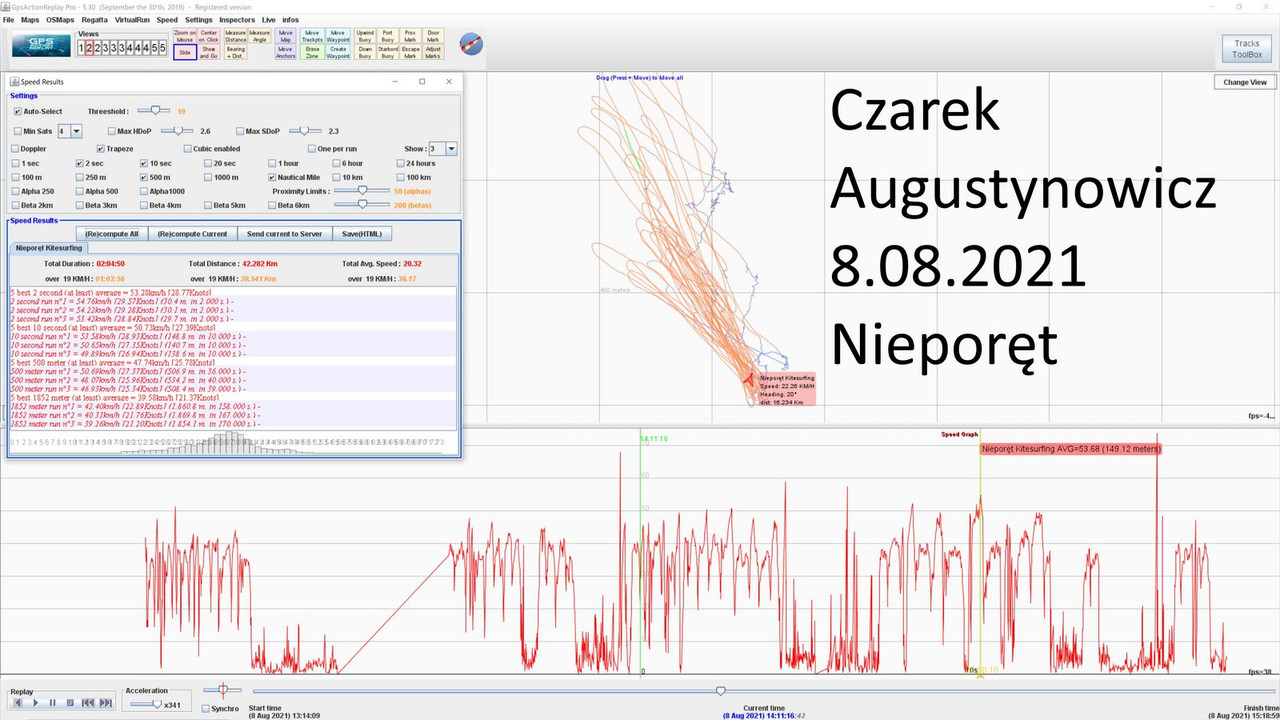The width and height of the screenshot is (1280, 720).
Task: Enable the Cubic enabled checkbox
Action: click(x=186, y=148)
